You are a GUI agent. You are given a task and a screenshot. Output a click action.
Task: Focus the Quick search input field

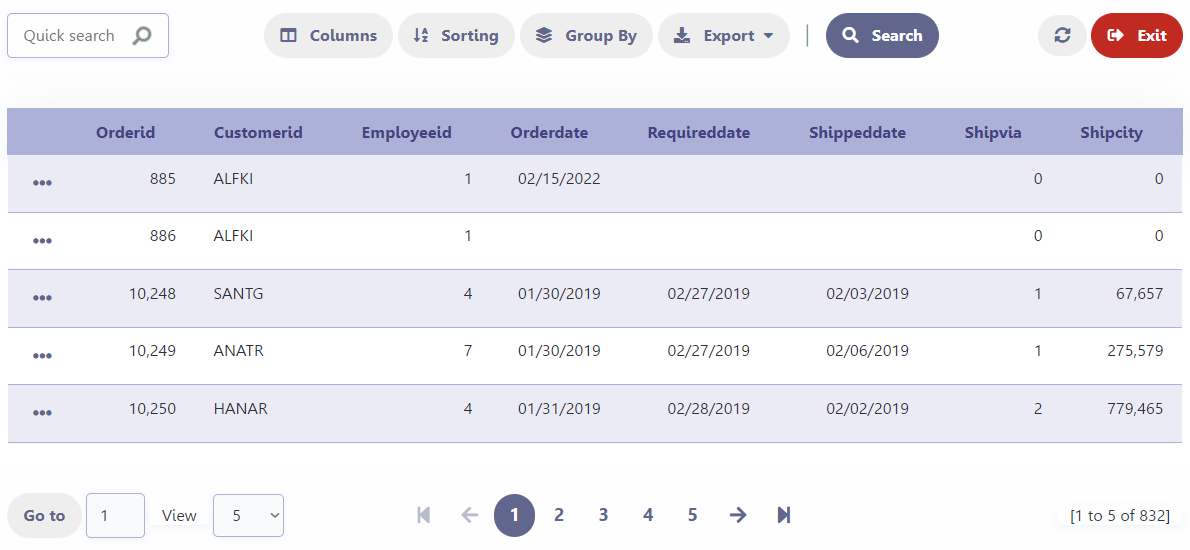click(x=72, y=35)
